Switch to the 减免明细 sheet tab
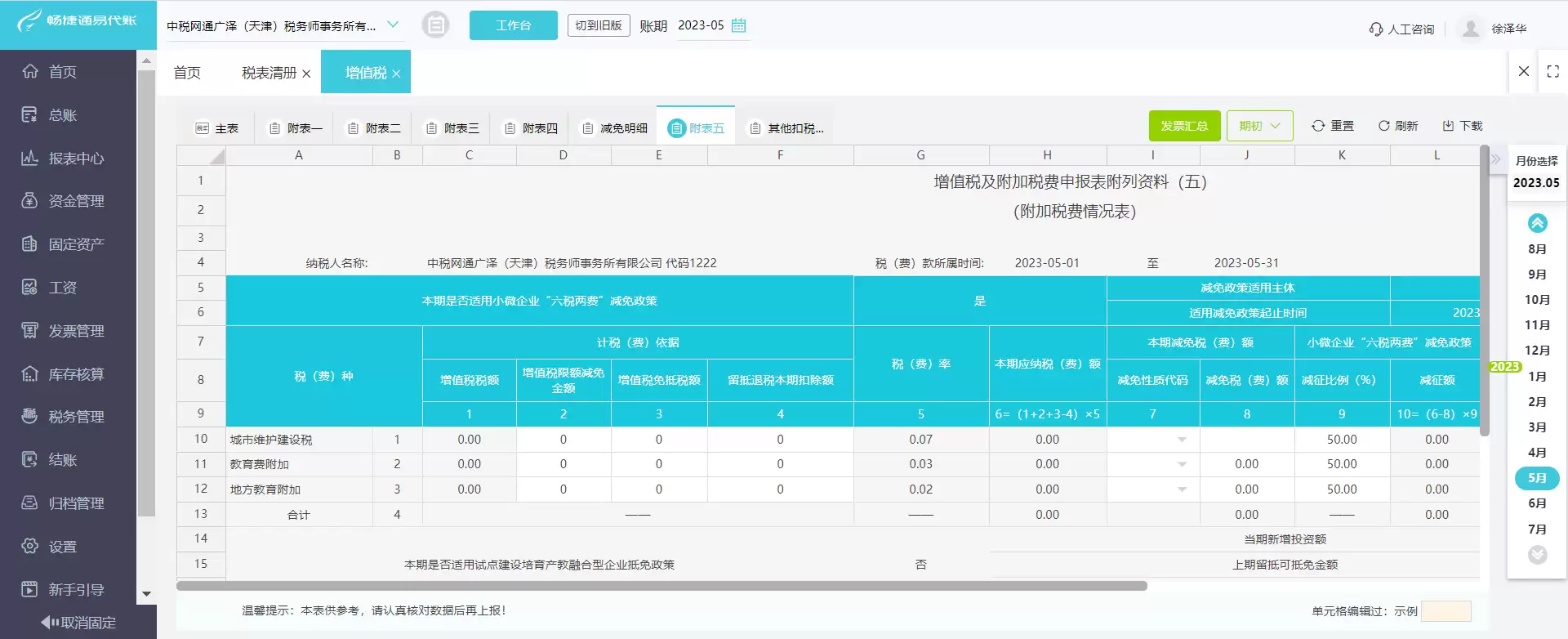1568x639 pixels. point(614,128)
